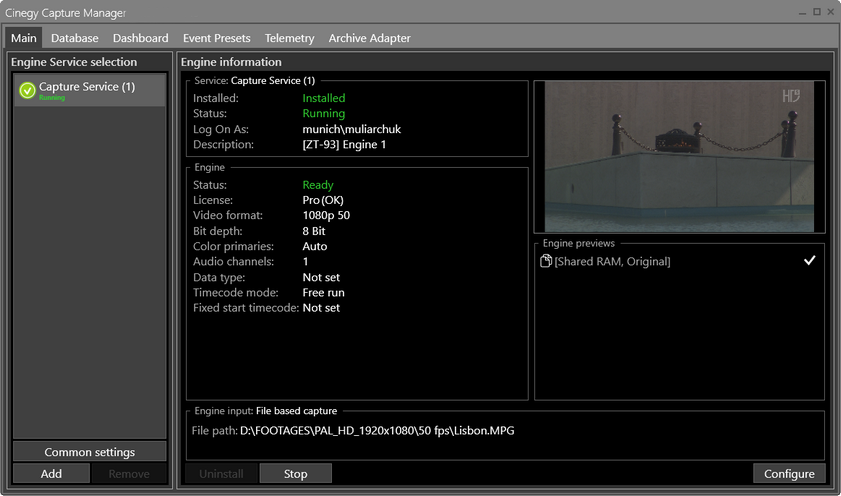841x496 pixels.
Task: Click the Remove button
Action: [129, 474]
